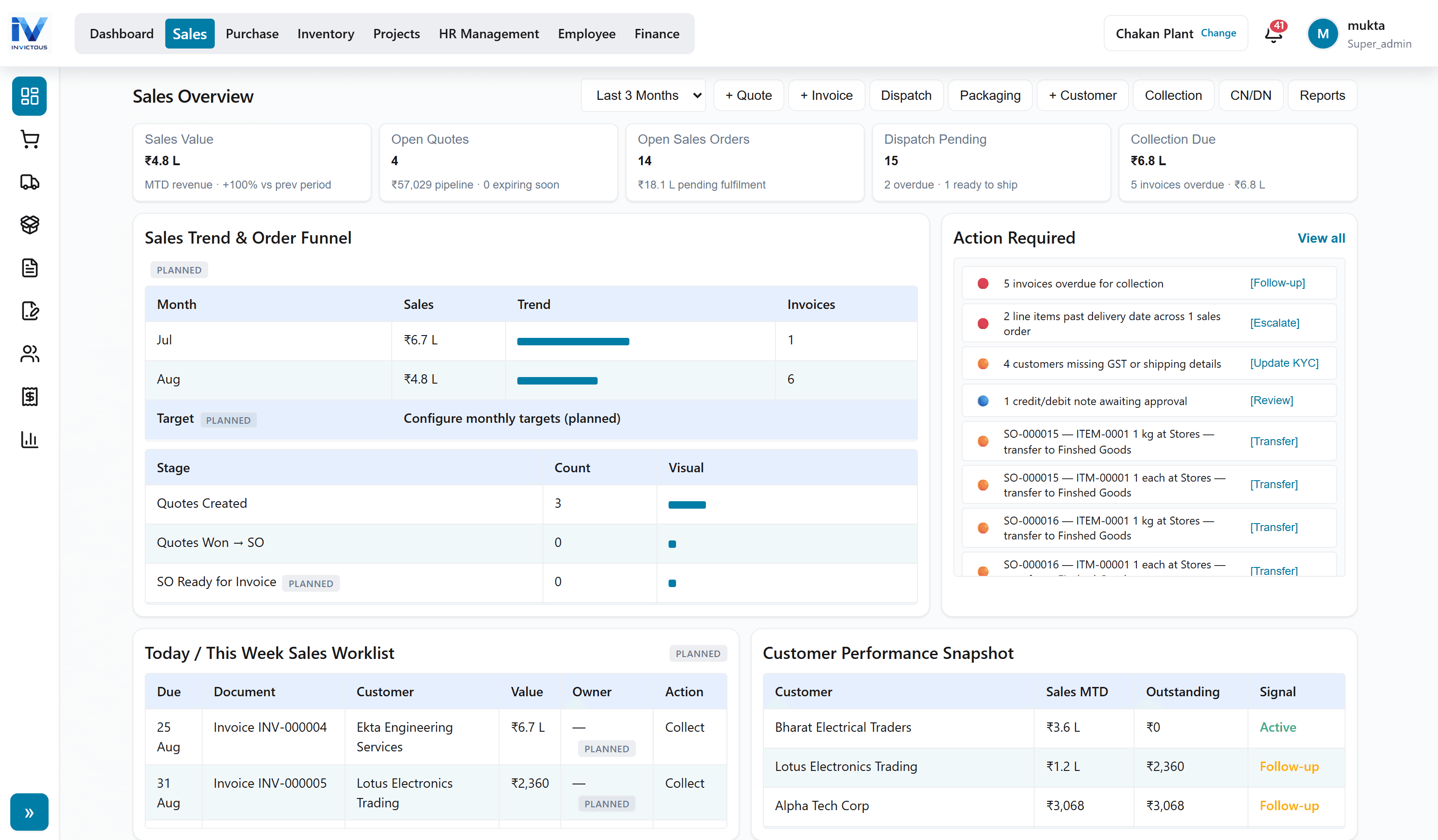This screenshot has height=840, width=1438.
Task: Open the Collection Due summary card
Action: [1237, 162]
